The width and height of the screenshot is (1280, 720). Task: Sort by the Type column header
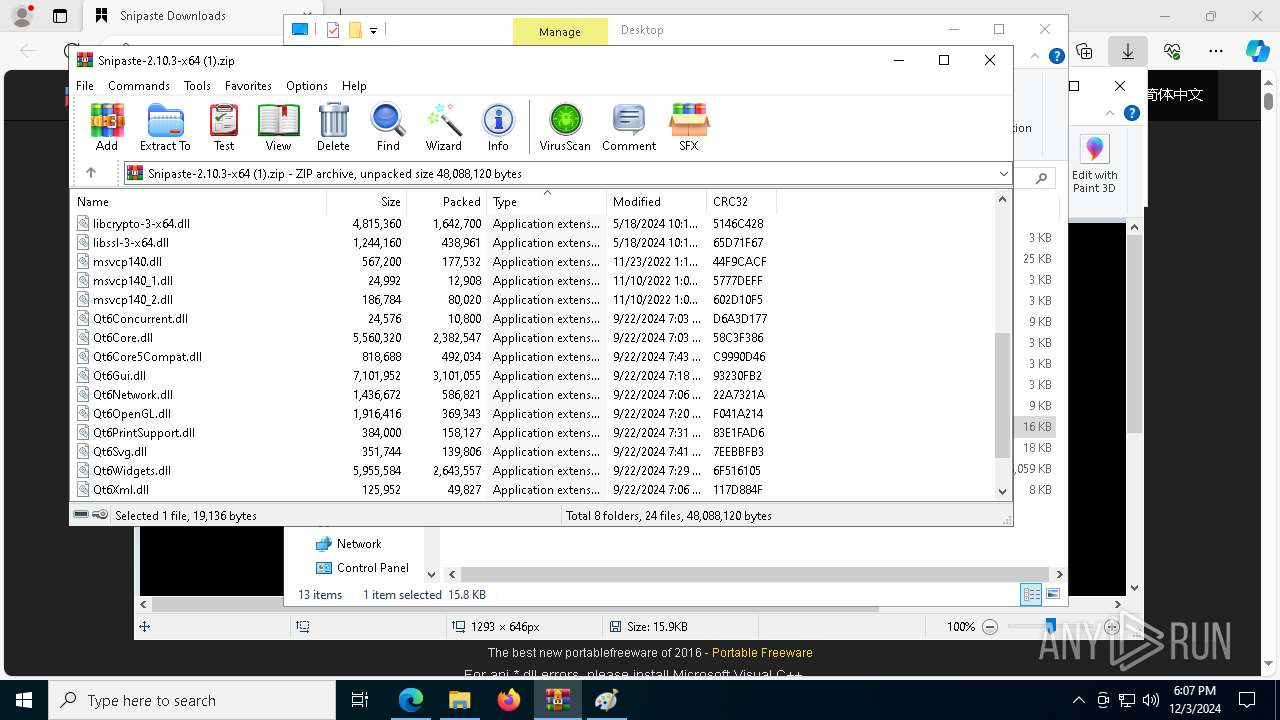547,201
